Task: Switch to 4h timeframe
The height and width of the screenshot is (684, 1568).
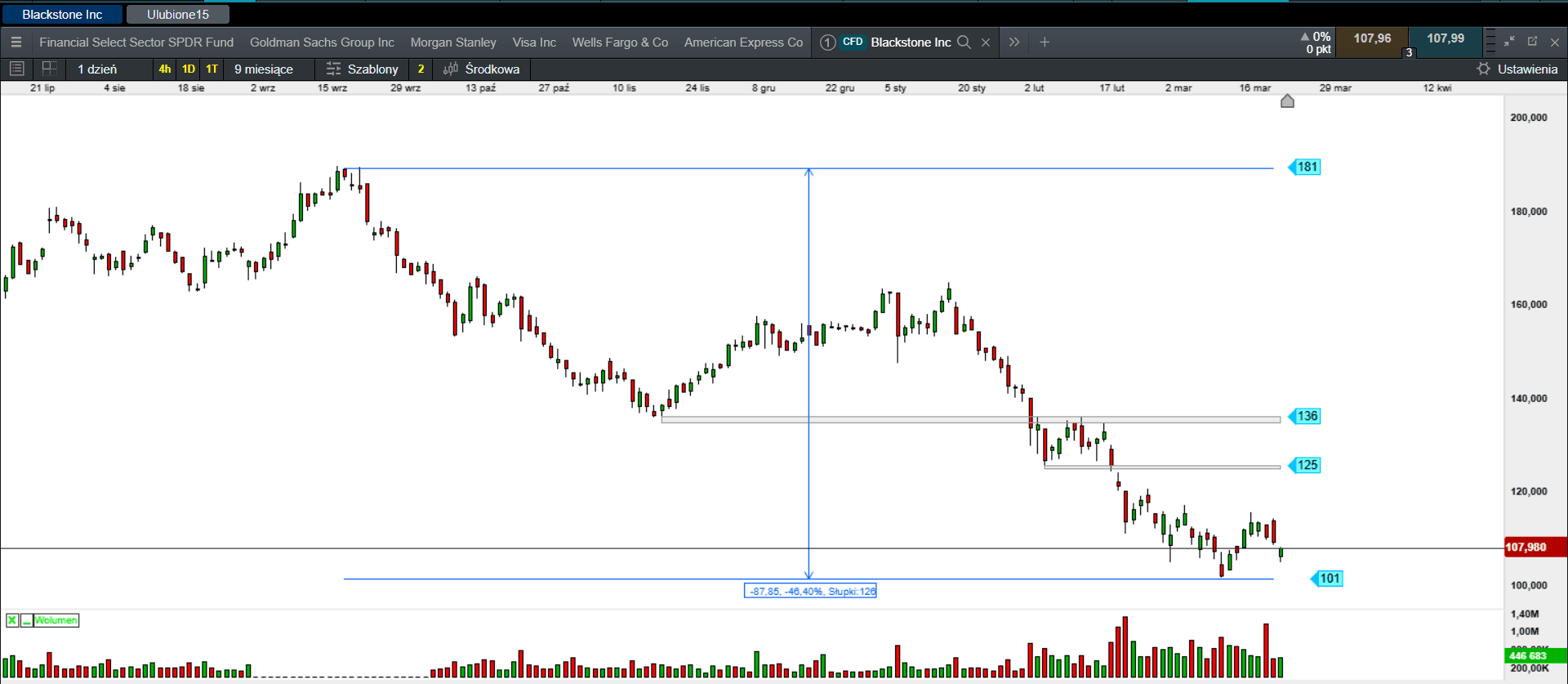Action: point(165,69)
